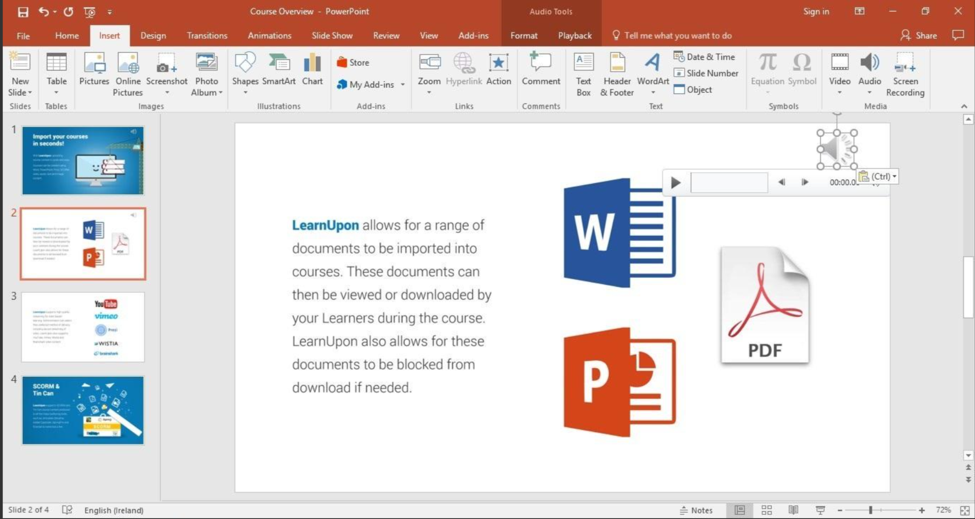
Task: Click Tell me what you want to do
Action: pos(672,35)
